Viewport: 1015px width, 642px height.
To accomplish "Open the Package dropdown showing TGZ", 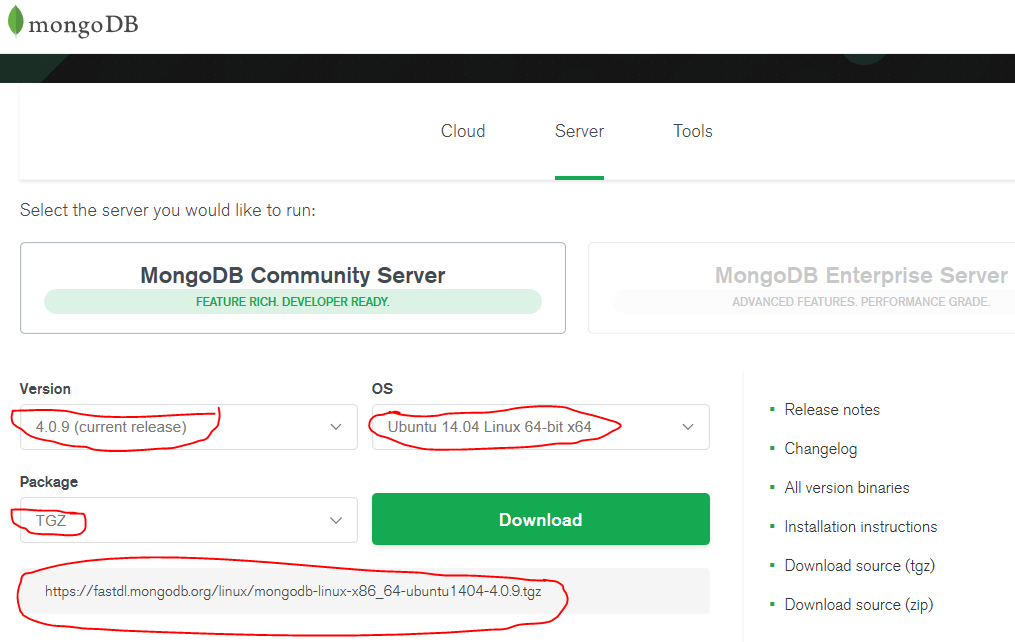I will [188, 520].
